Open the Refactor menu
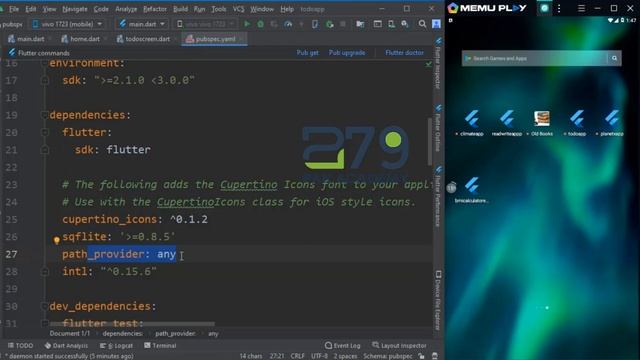The height and width of the screenshot is (360, 640). click(155, 9)
